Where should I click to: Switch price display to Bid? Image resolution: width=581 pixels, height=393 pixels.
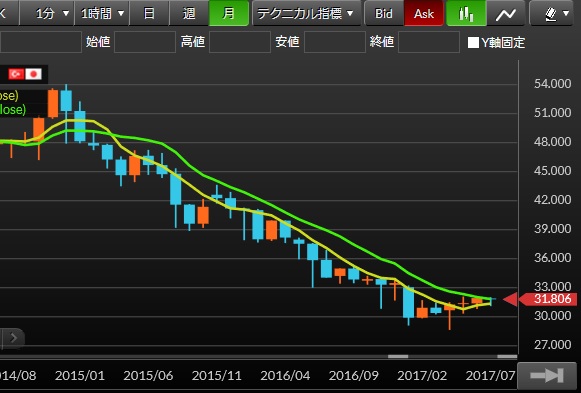point(384,13)
